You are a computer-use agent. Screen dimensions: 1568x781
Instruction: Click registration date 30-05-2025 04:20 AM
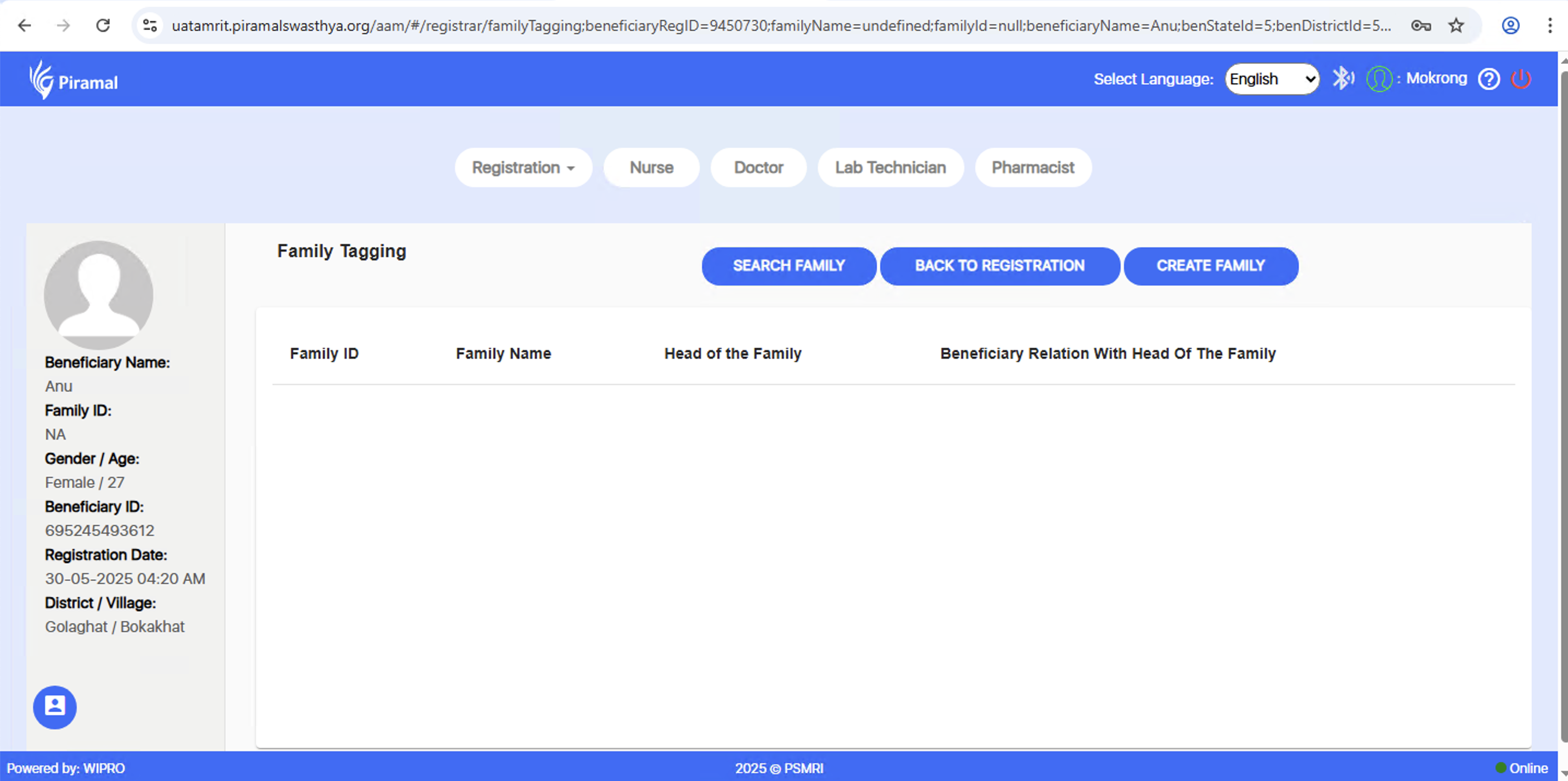pos(125,578)
